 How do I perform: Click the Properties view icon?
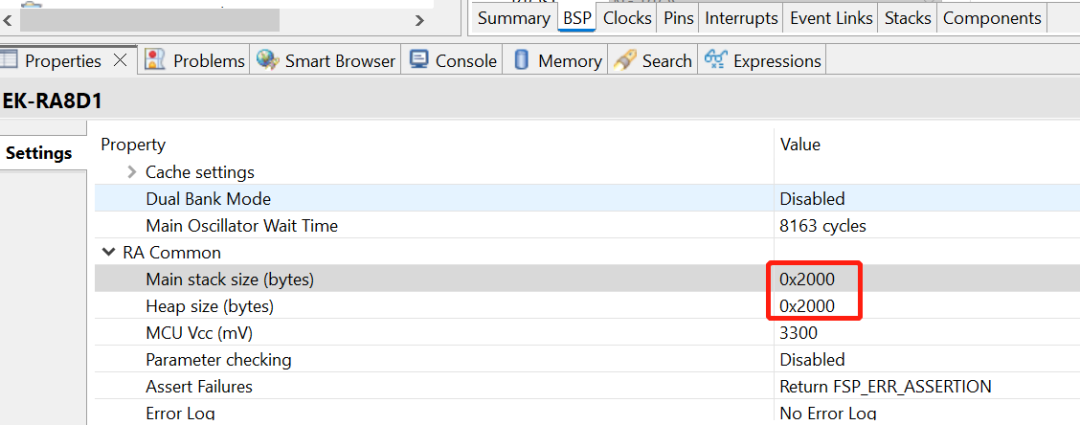tap(11, 61)
